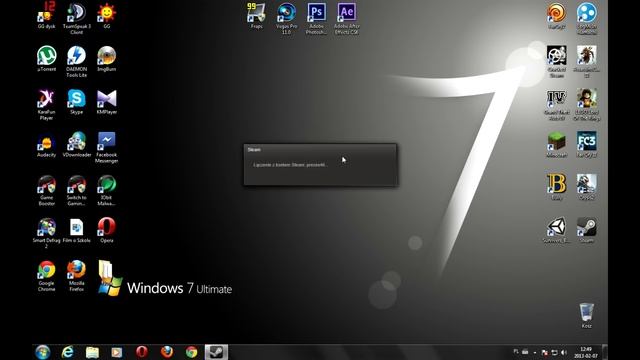Viewport: 640px width, 360px height.
Task: Launch TeamSpeak 3 Client from desktop
Action: (77, 18)
